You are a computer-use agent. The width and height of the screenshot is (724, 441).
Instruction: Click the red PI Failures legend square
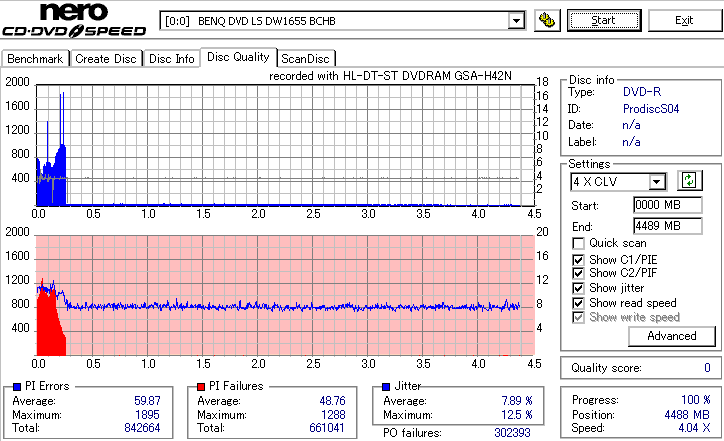pyautogui.click(x=201, y=387)
